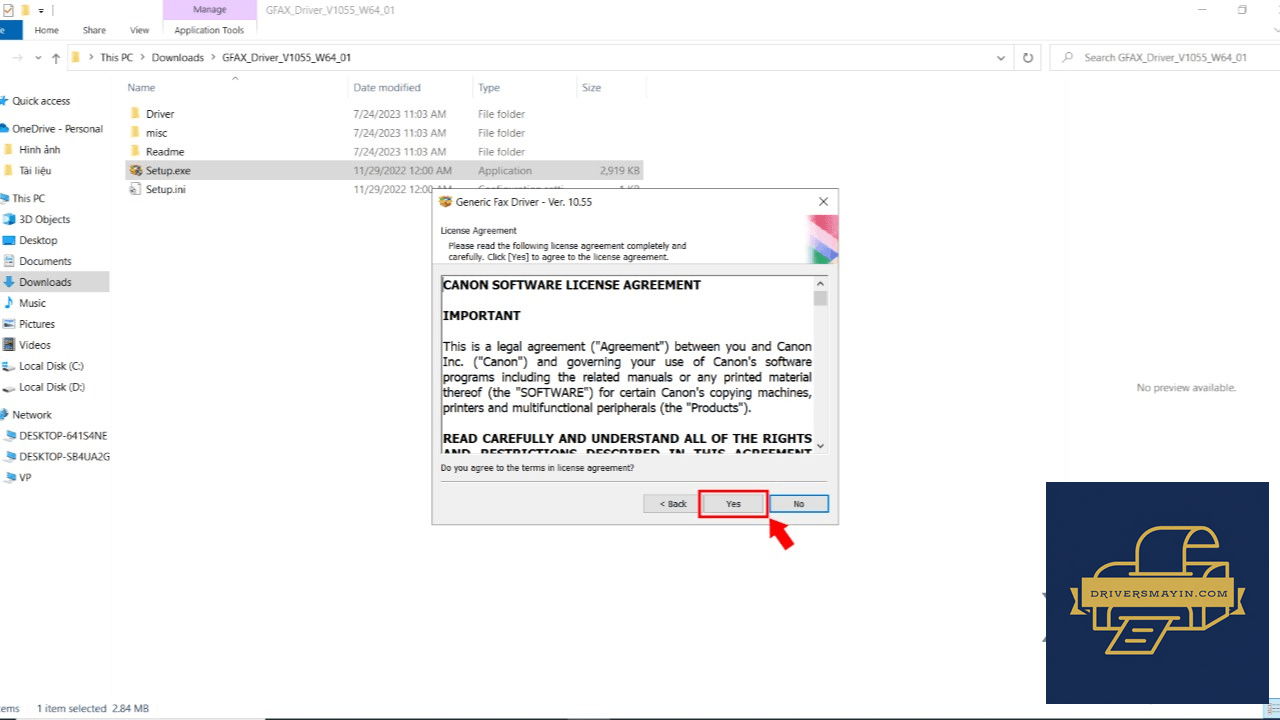Click Yes to accept the license agreement
This screenshot has height=720, width=1280.
733,504
